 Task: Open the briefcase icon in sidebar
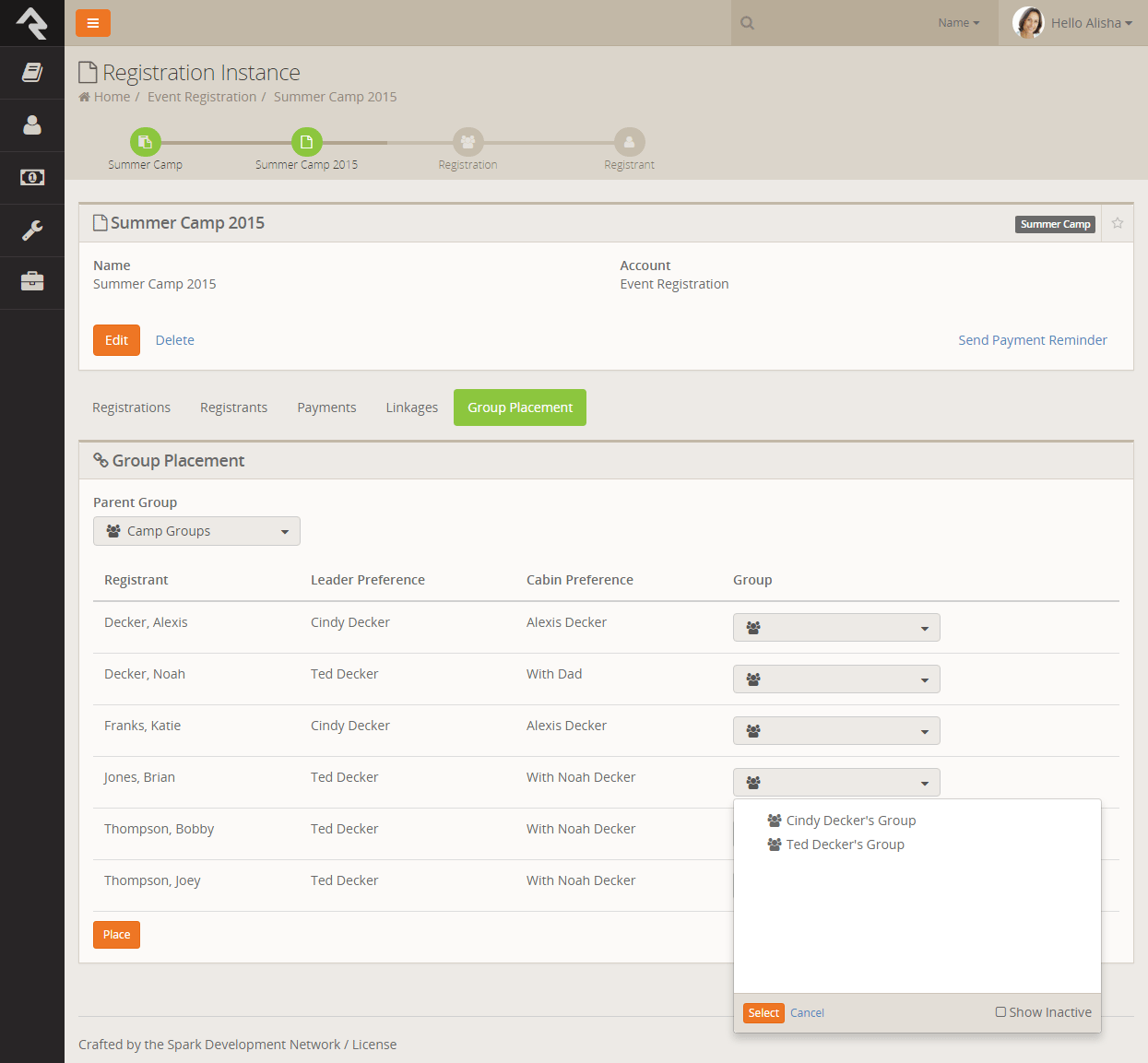click(32, 281)
